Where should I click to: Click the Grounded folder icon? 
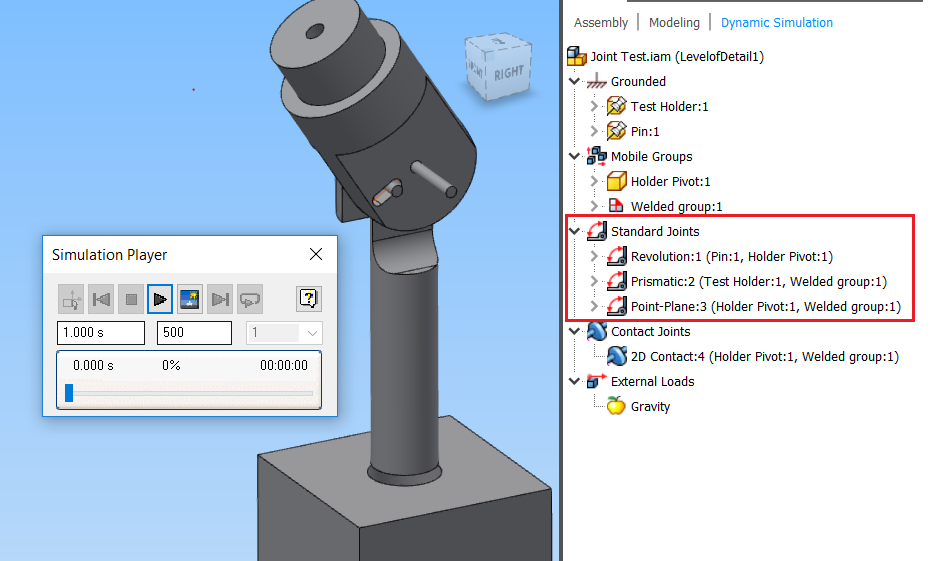[x=596, y=82]
